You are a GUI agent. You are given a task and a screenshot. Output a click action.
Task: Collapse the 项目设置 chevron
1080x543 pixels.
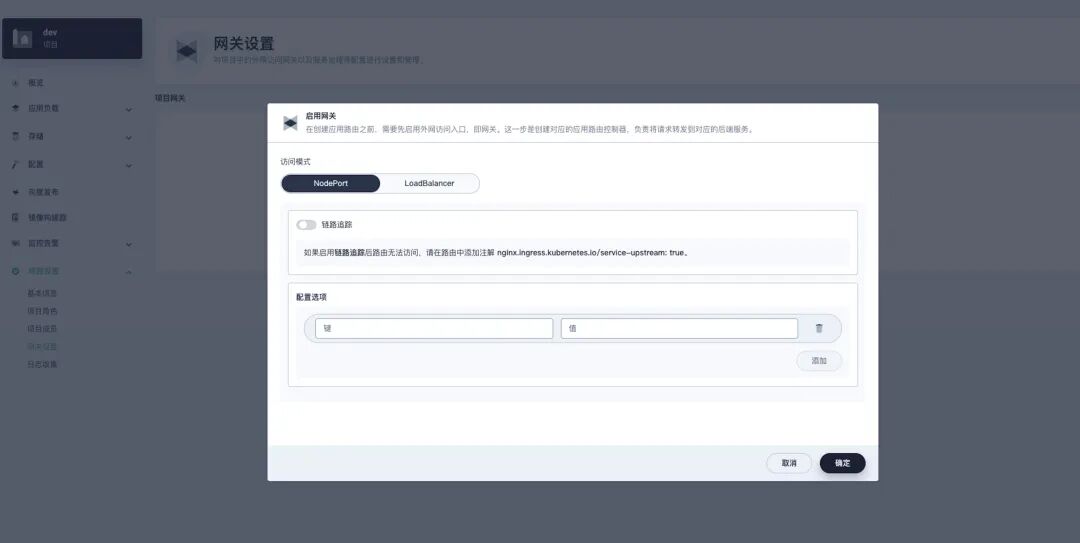[x=129, y=272]
